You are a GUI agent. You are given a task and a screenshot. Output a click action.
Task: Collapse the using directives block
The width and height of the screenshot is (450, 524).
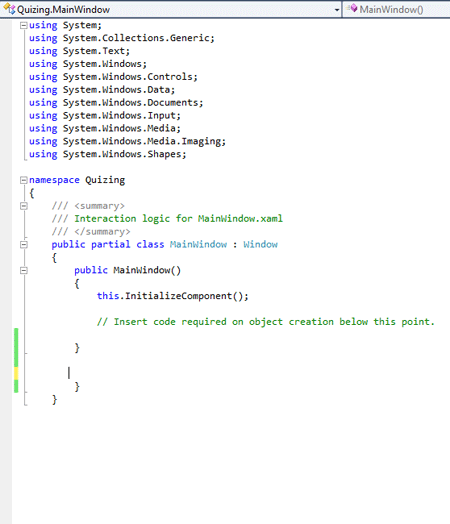pyautogui.click(x=23, y=25)
